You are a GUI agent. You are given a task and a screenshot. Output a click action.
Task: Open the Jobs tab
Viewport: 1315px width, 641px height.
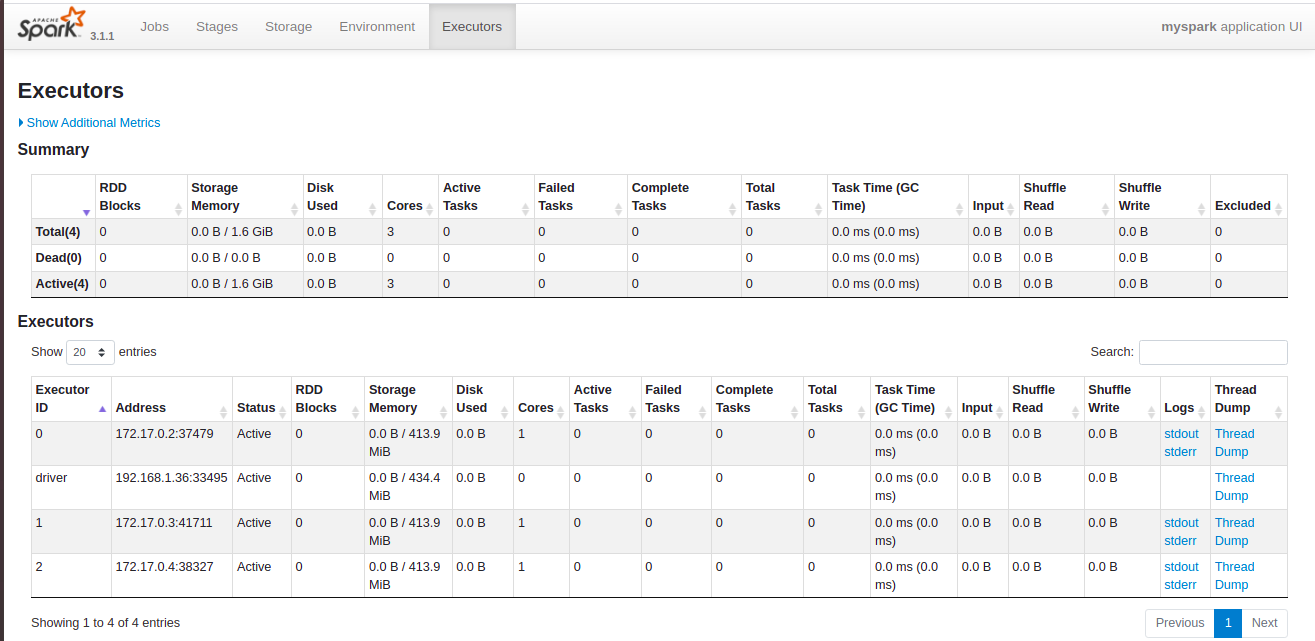click(x=154, y=26)
